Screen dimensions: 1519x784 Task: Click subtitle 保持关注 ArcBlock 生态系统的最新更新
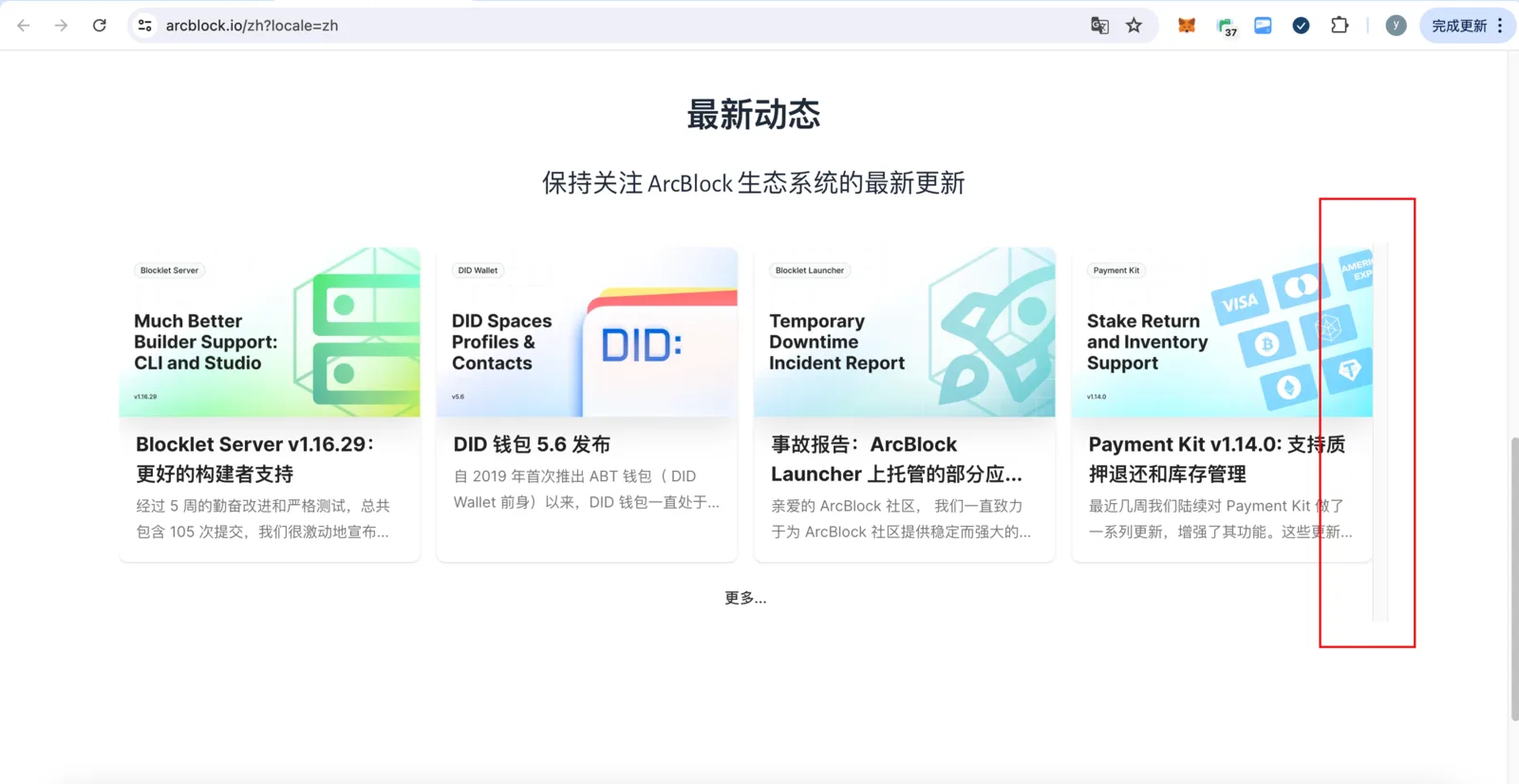point(754,183)
